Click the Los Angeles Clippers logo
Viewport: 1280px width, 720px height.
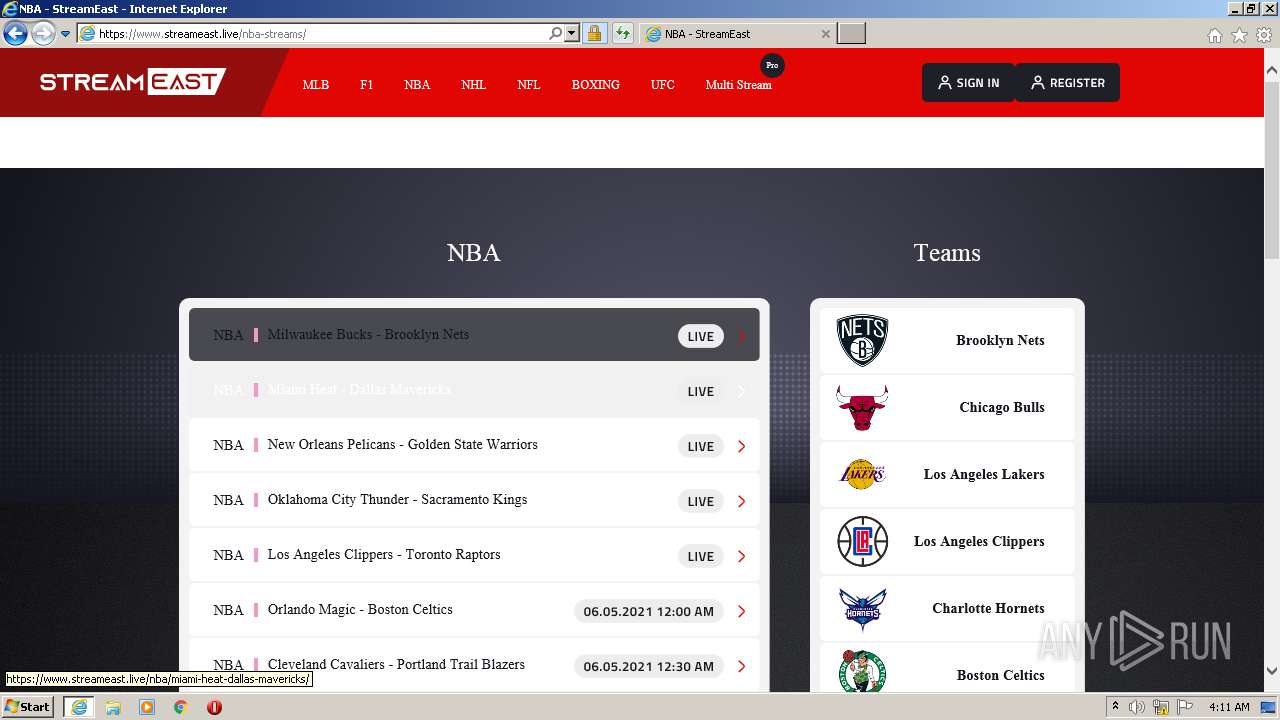[862, 541]
